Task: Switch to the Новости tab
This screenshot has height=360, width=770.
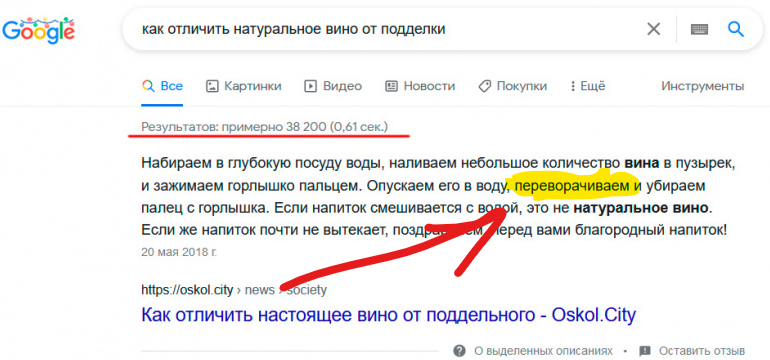Action: click(420, 86)
